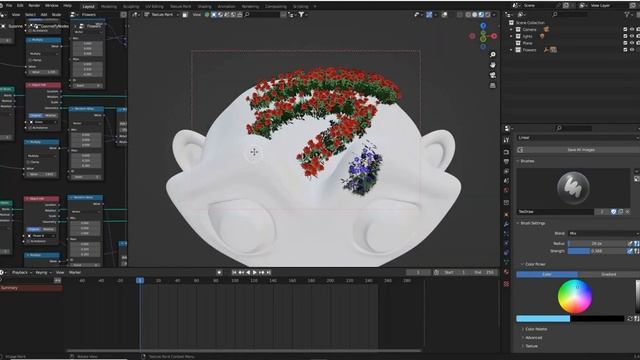
Task: Expand the lights collection in outliner
Action: click(x=511, y=36)
